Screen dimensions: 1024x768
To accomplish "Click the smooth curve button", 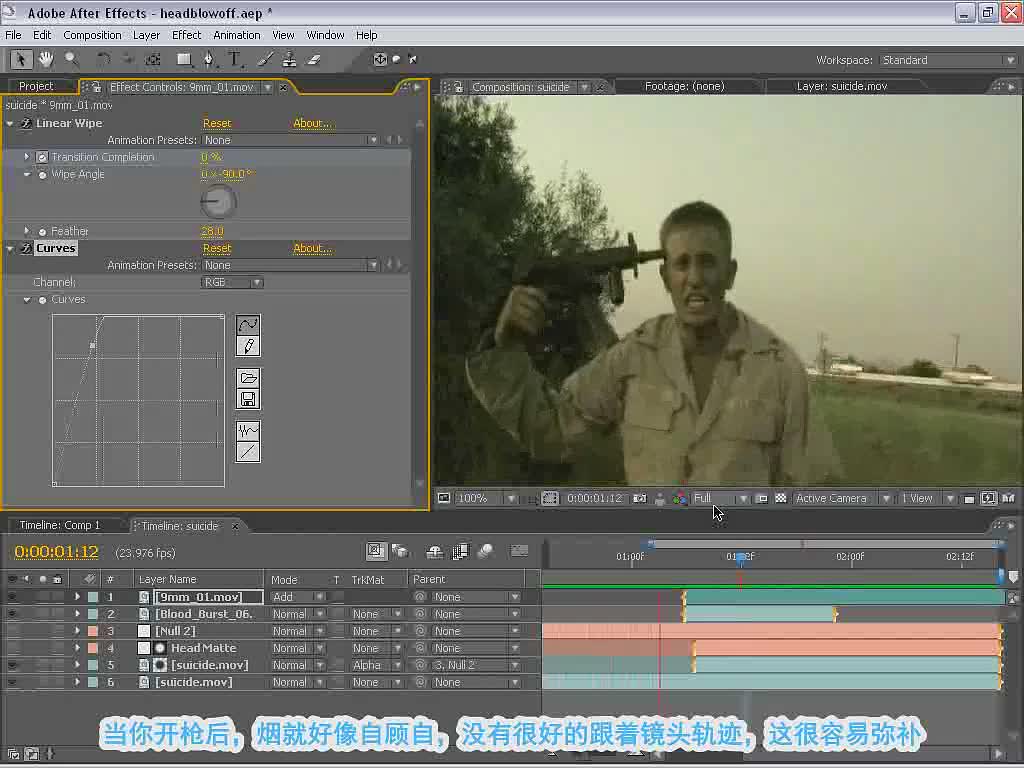I will click(248, 431).
